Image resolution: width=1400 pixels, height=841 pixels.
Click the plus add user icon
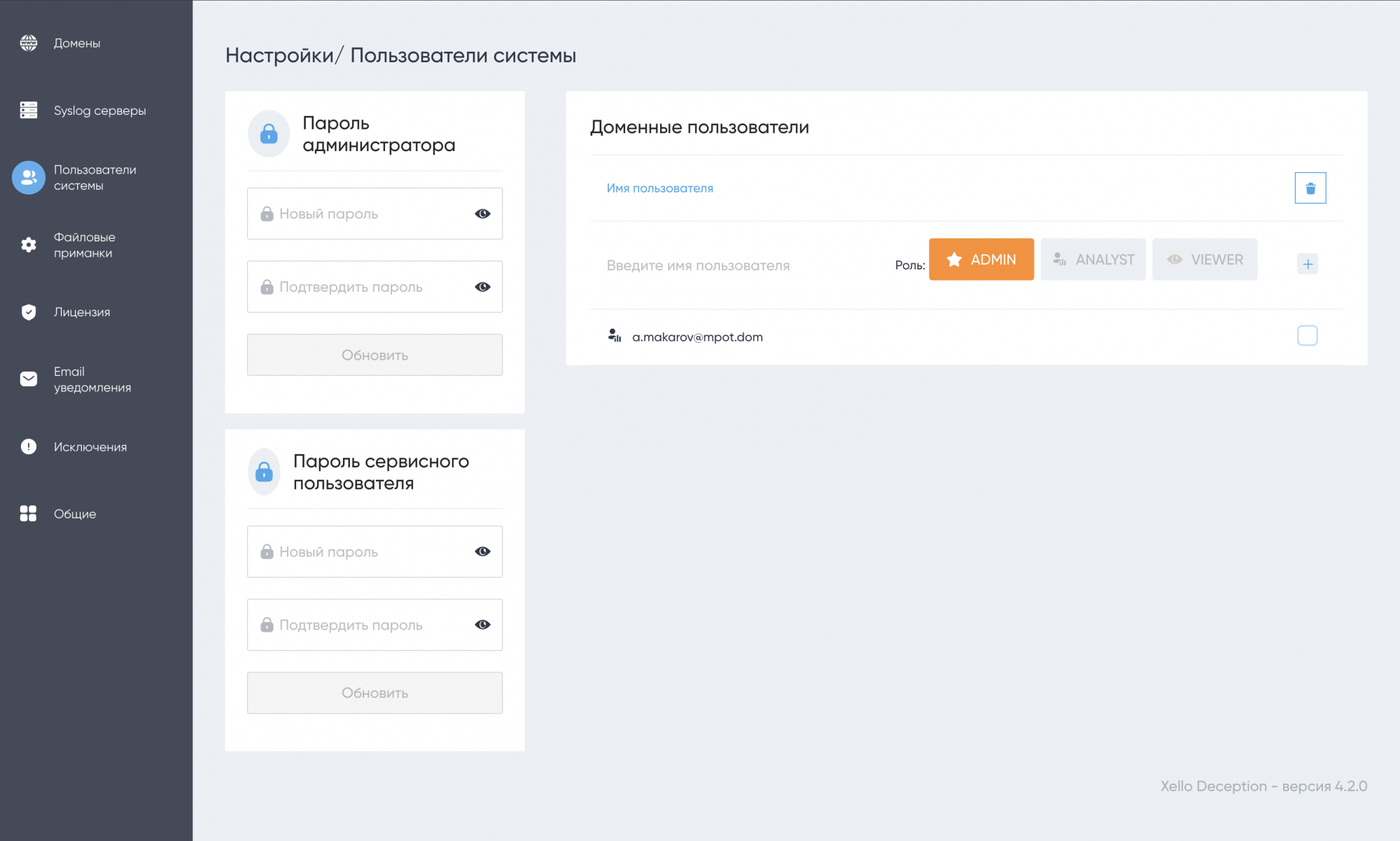(x=1307, y=264)
